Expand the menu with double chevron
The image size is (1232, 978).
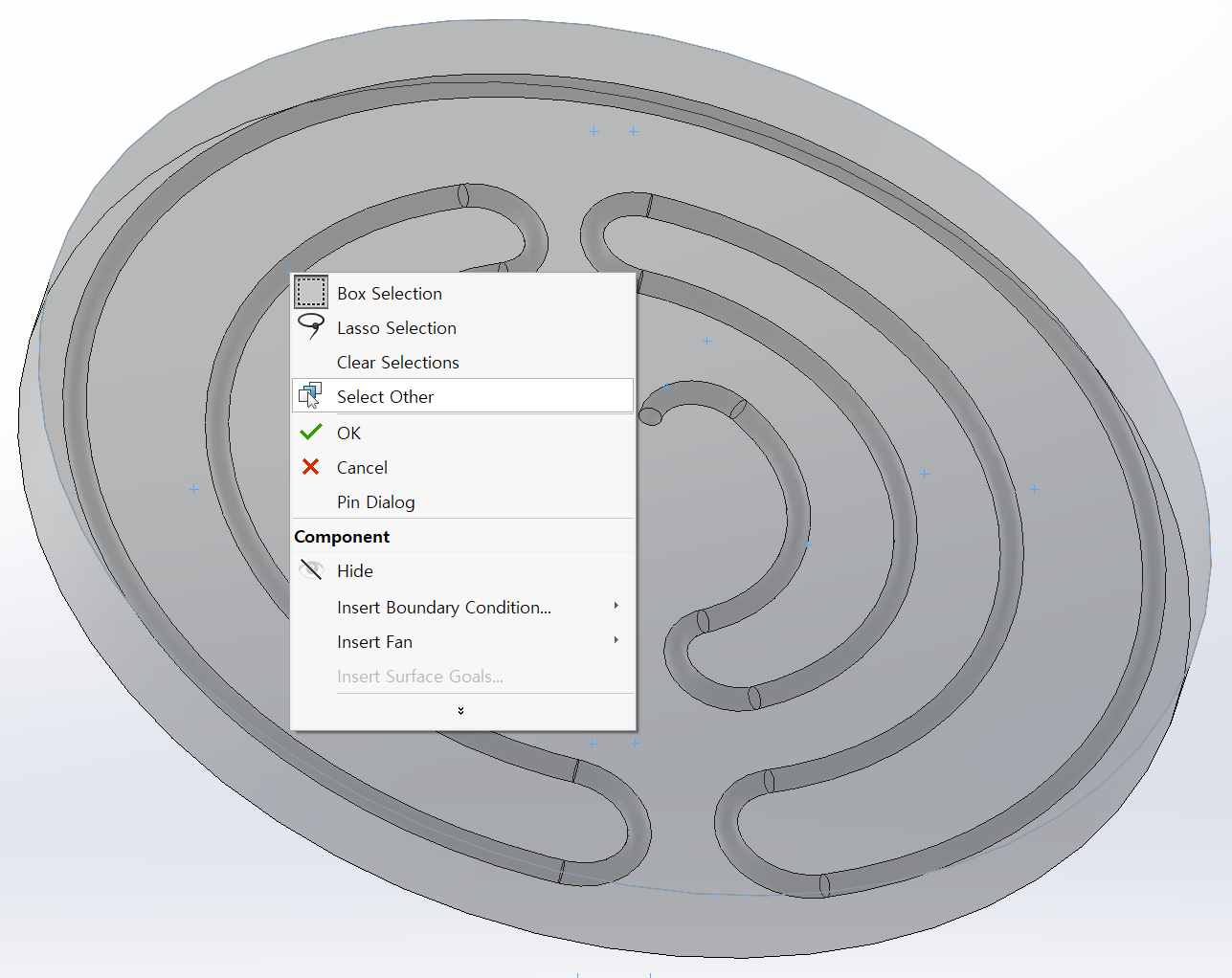point(461,711)
